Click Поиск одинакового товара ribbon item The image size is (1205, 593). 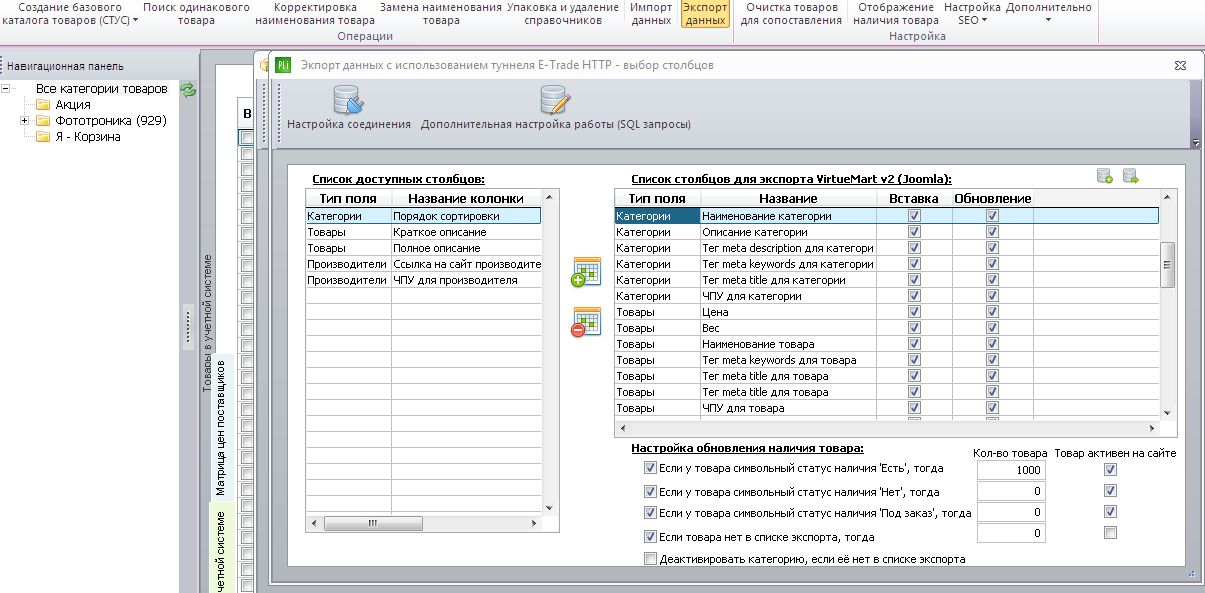[x=196, y=13]
